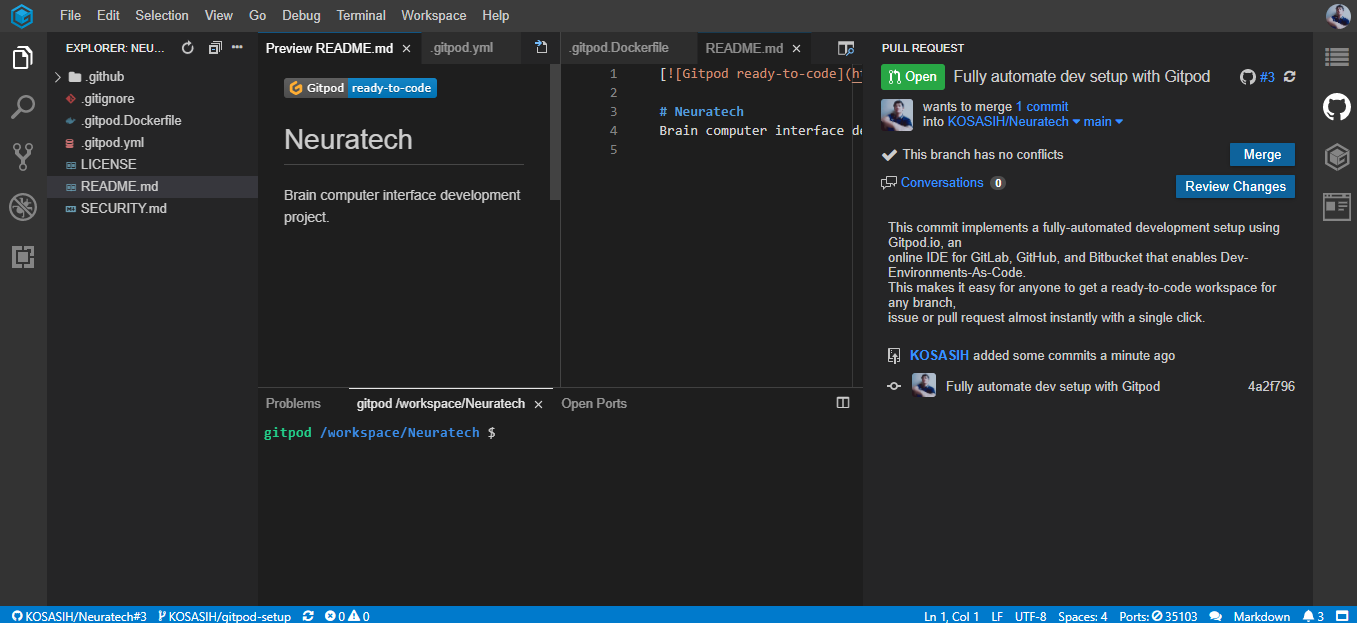The height and width of the screenshot is (623, 1357).
Task: Open the Debug view in activity bar
Action: 22,207
